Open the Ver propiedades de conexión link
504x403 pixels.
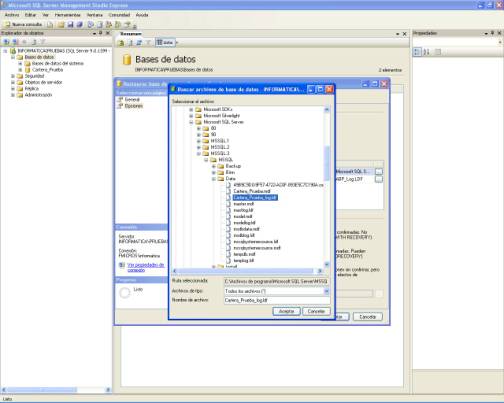click(x=146, y=267)
